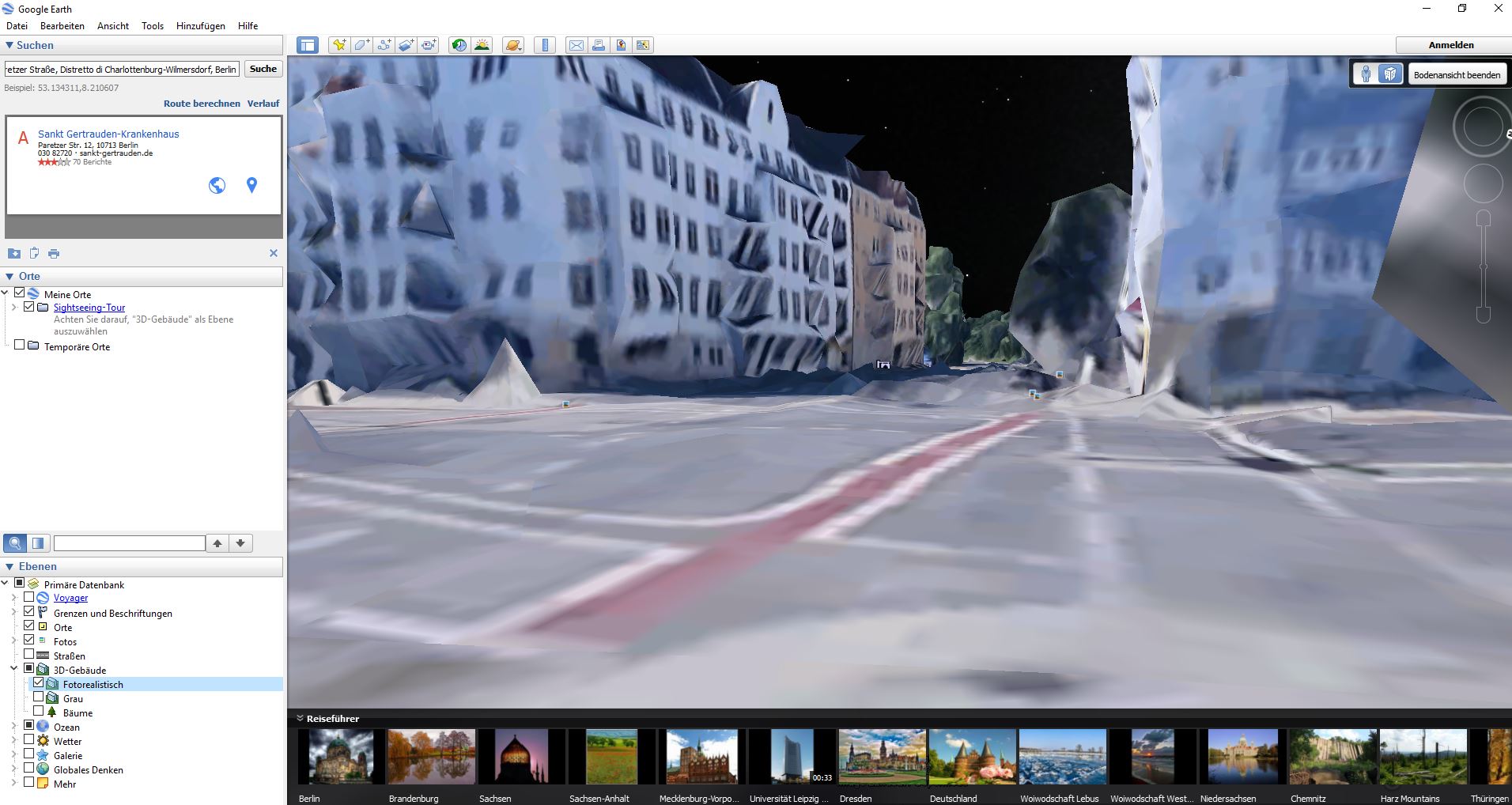
Task: Uncheck the Sightseeing-Tour checkbox
Action: click(29, 307)
